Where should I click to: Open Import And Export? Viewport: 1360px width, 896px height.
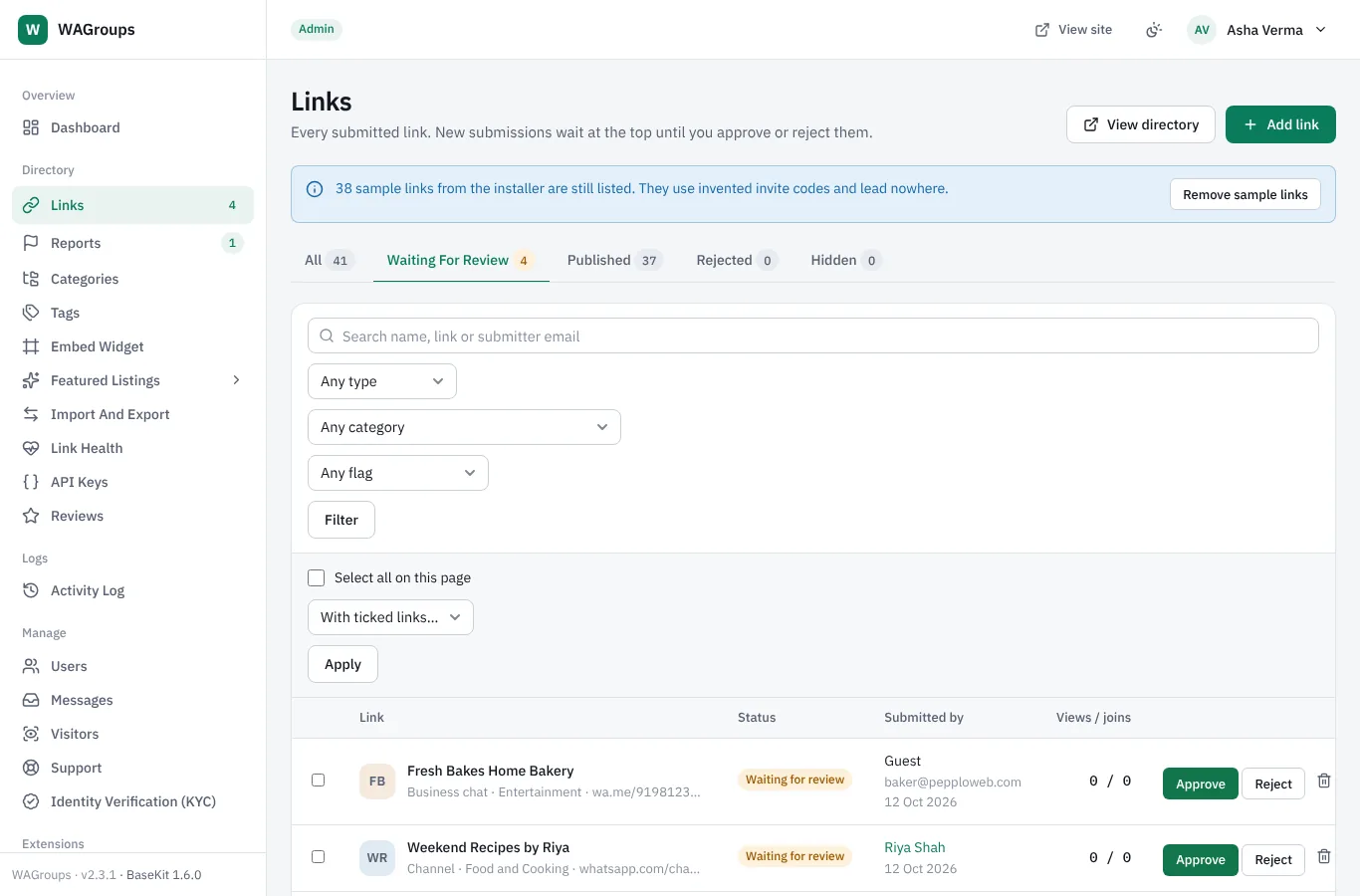[132, 414]
